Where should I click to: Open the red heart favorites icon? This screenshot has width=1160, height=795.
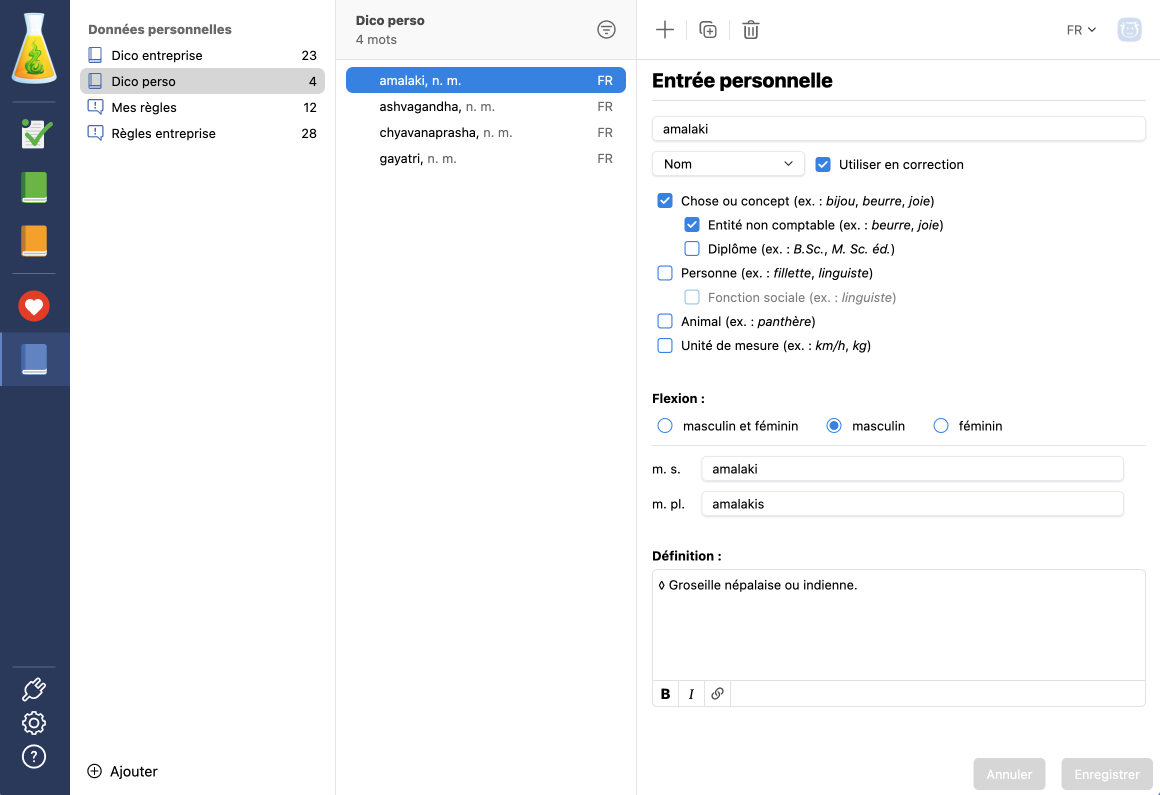coord(35,306)
